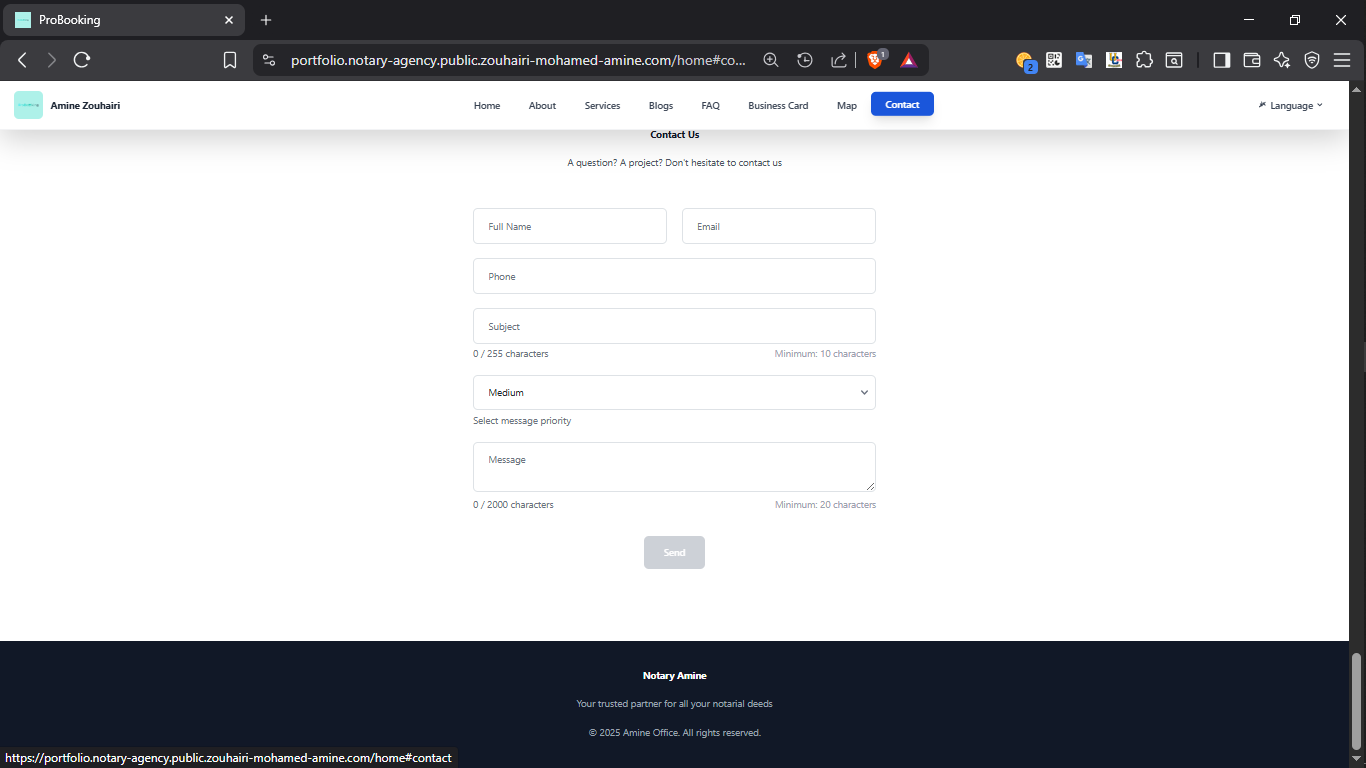Viewport: 1366px width, 768px height.
Task: Click the Contact button in navbar
Action: [901, 104]
